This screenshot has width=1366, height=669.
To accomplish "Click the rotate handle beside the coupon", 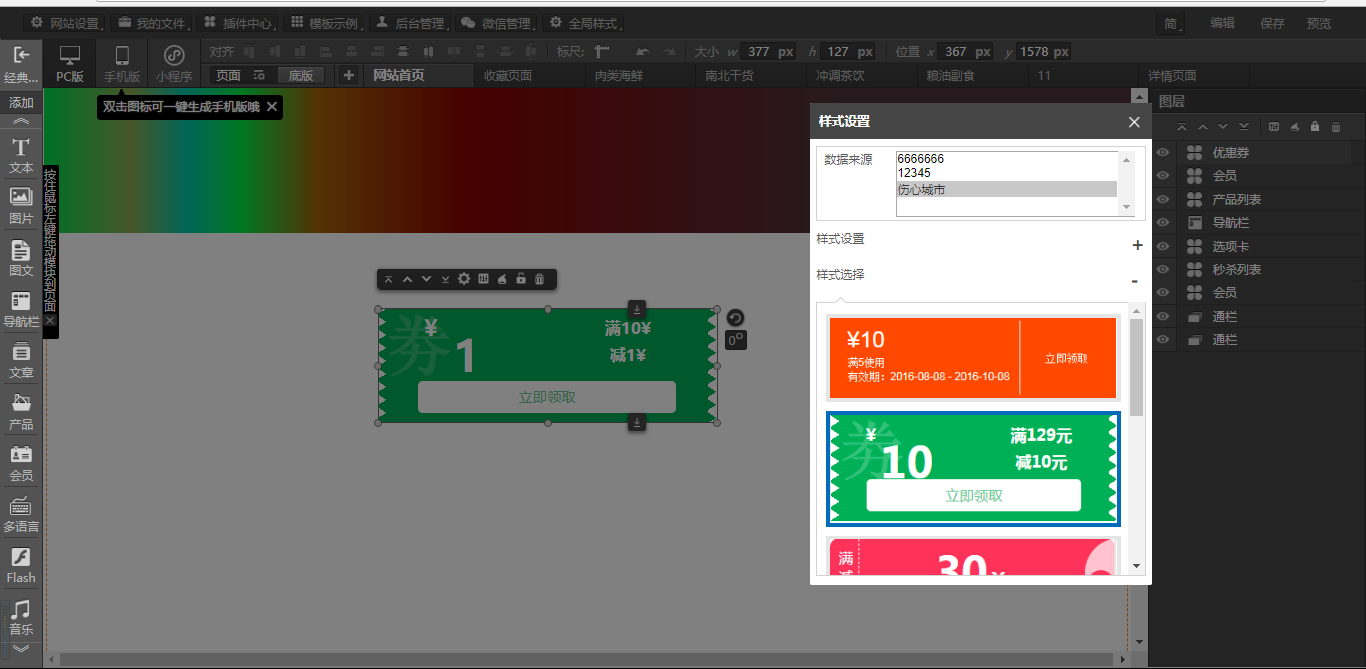I will pos(735,318).
